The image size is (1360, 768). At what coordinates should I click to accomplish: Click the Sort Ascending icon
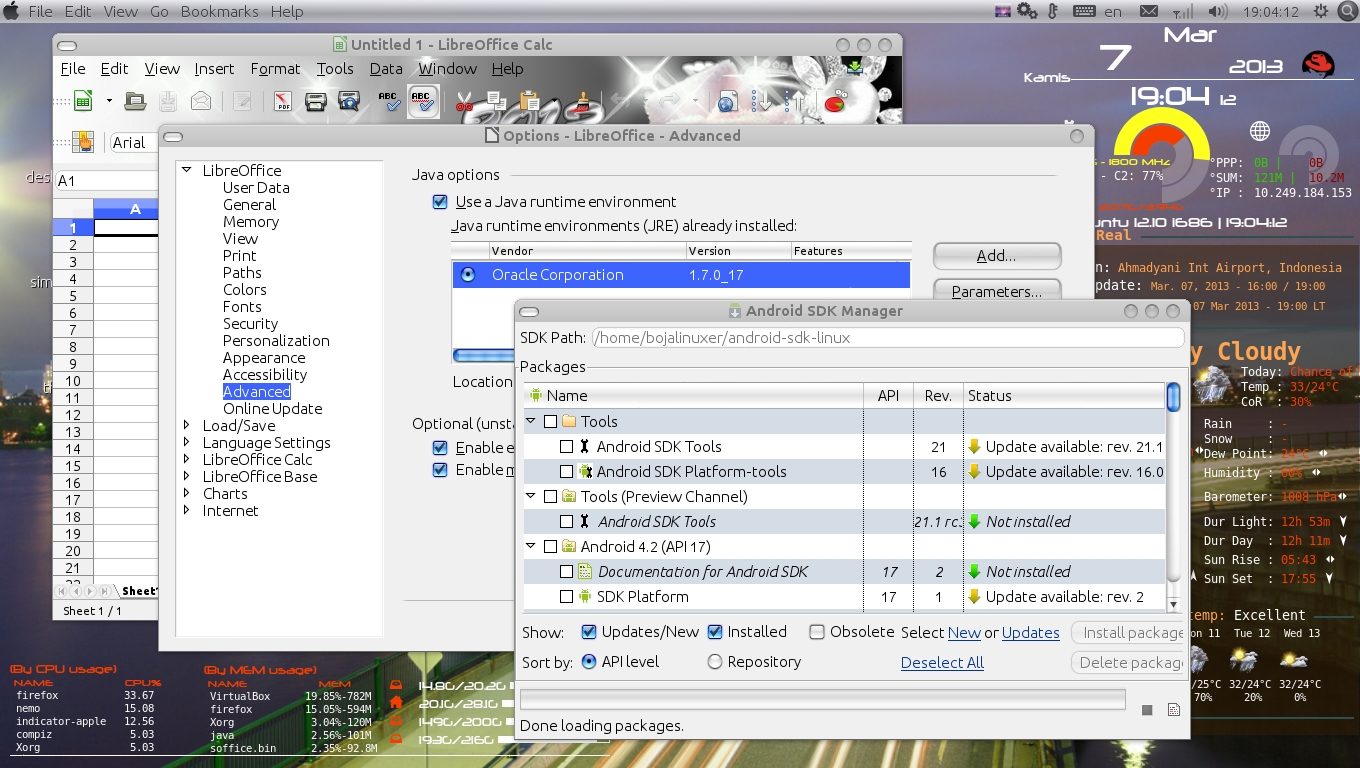click(x=762, y=101)
